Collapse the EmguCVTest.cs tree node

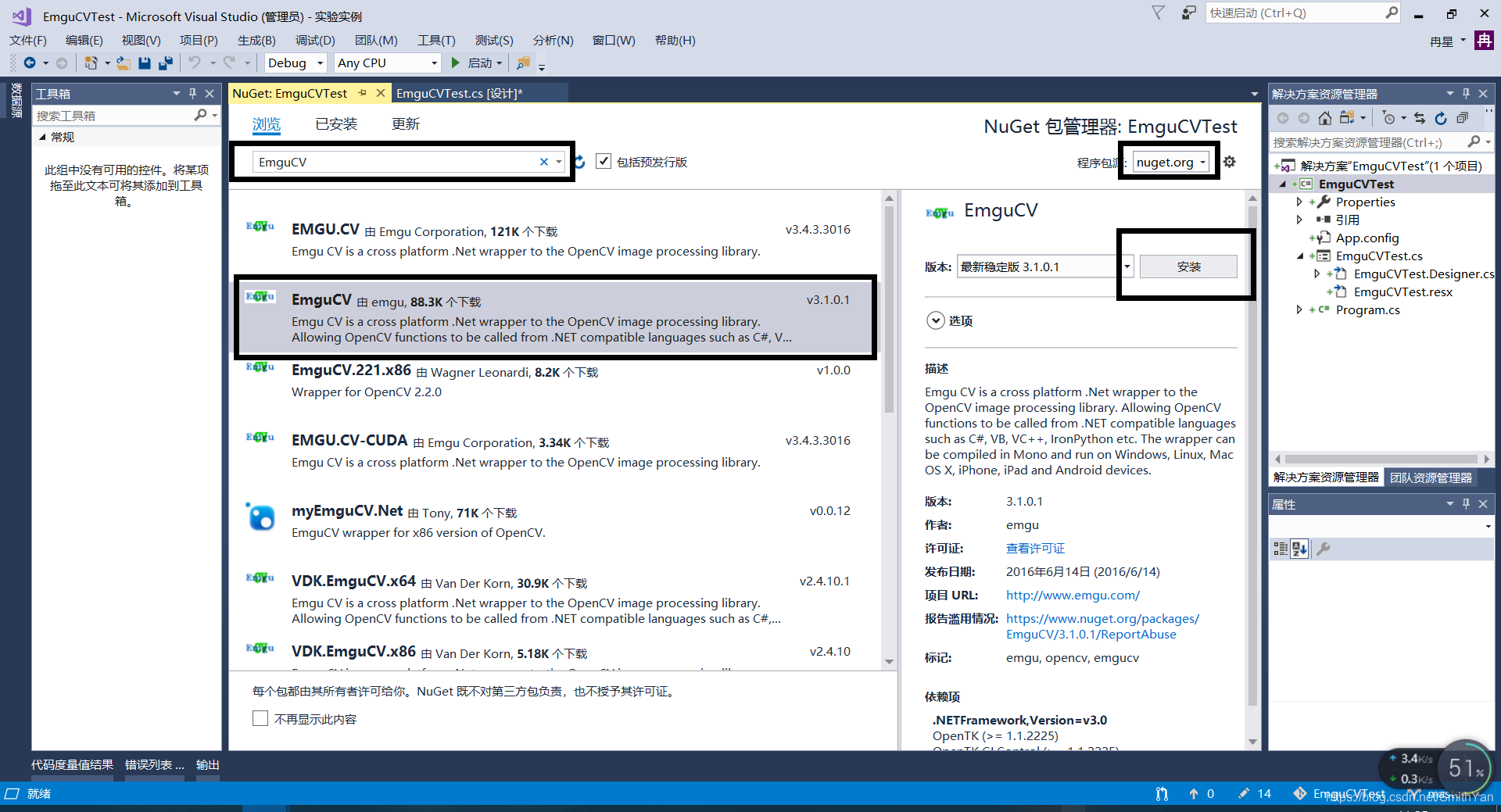(1299, 256)
